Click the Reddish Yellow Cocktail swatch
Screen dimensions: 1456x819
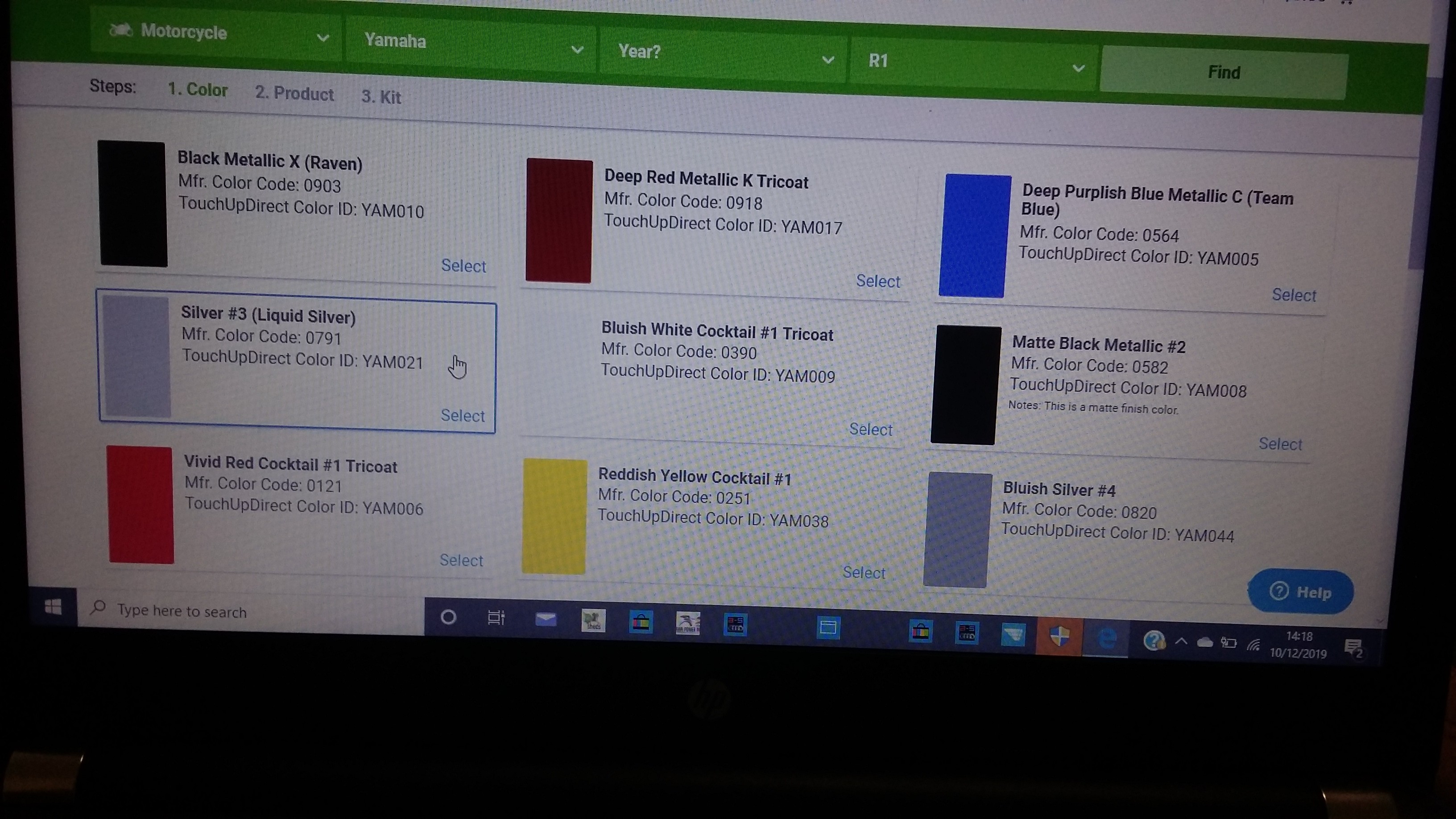point(554,516)
